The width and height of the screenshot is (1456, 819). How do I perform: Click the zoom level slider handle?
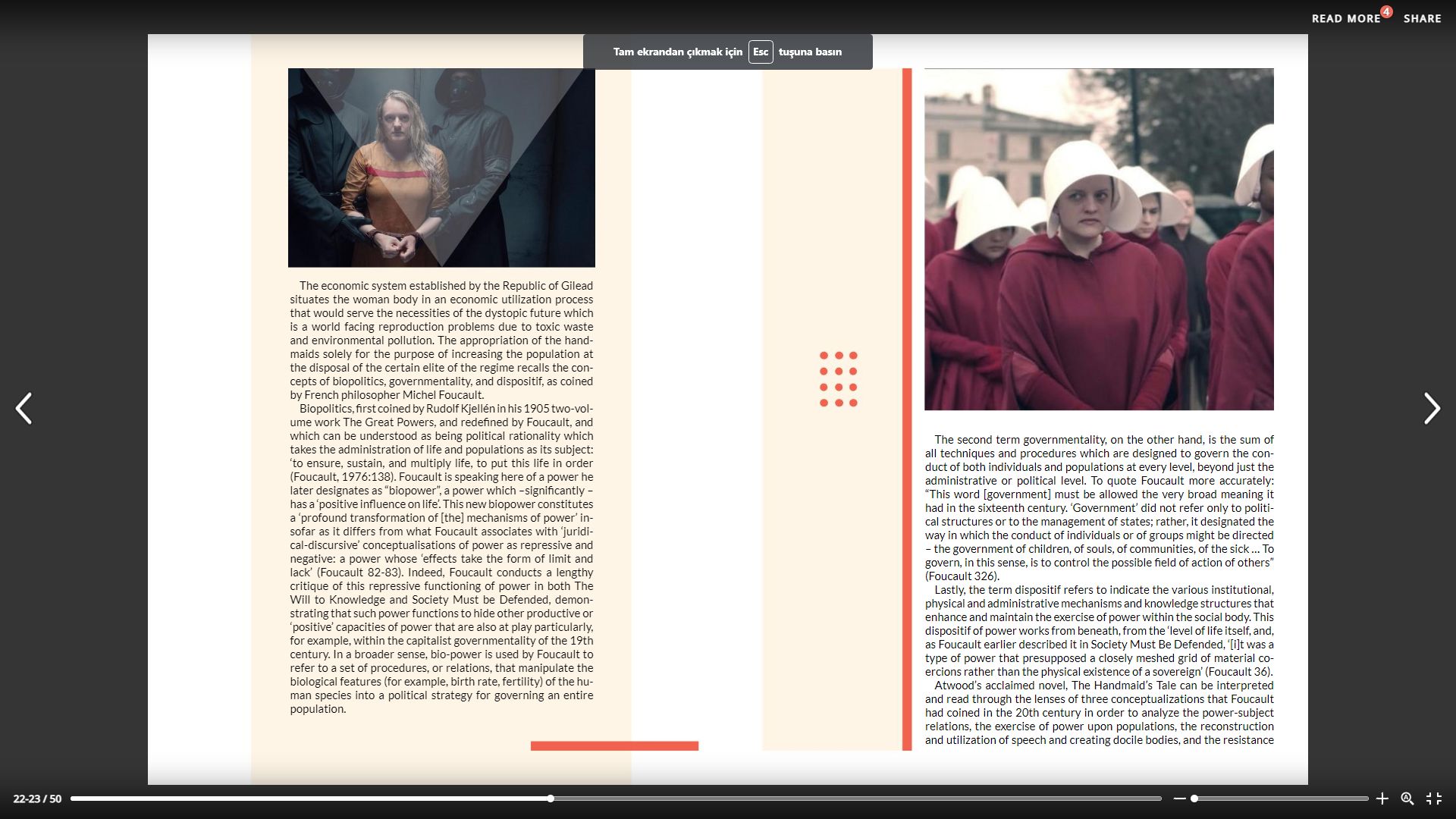point(1194,799)
